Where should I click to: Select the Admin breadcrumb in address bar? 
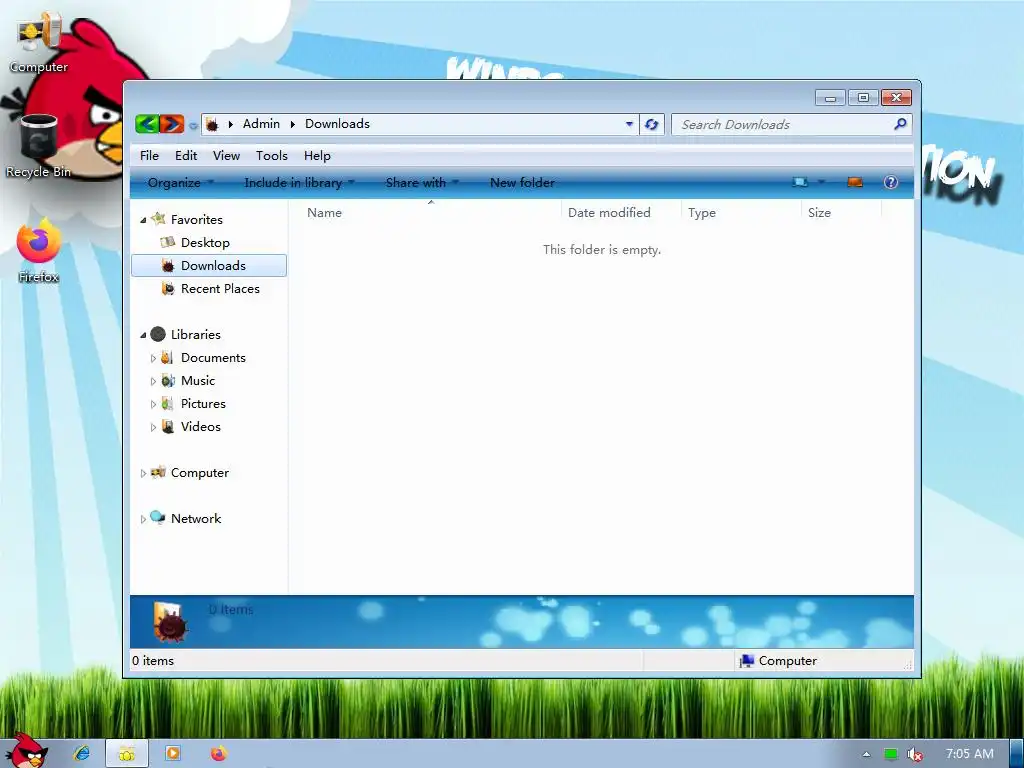(x=261, y=124)
